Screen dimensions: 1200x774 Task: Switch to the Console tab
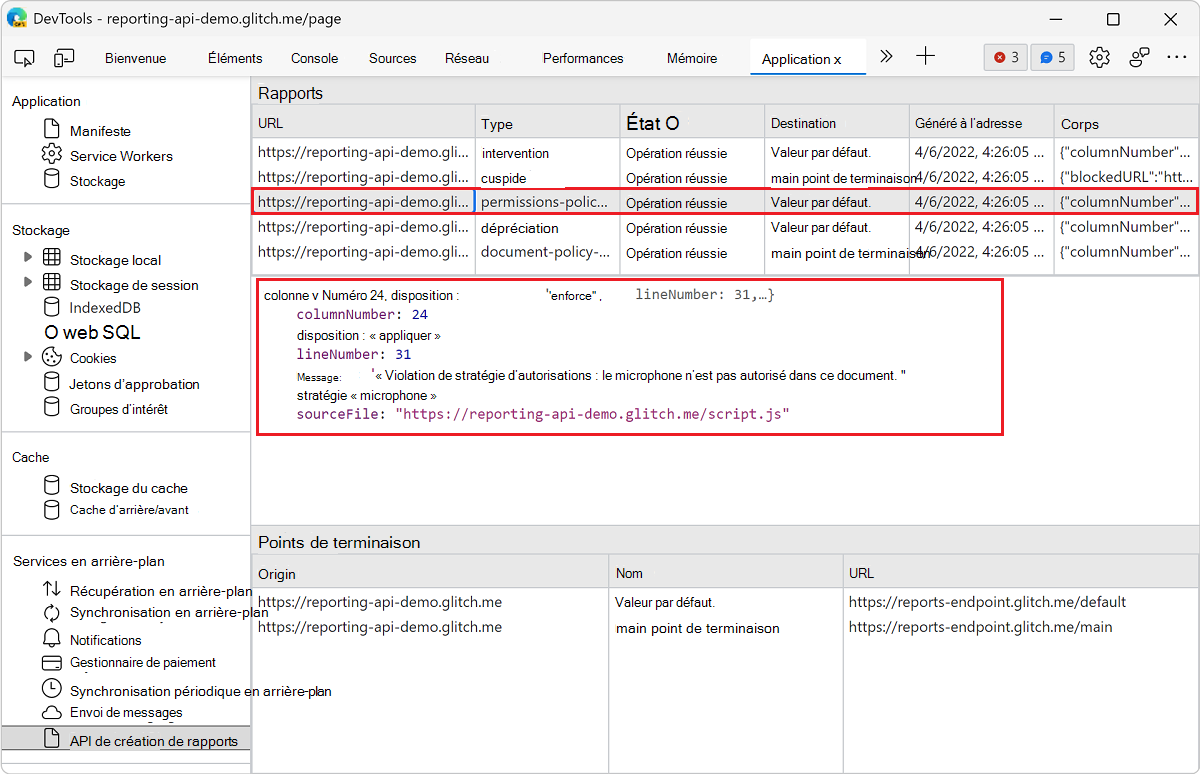click(314, 57)
